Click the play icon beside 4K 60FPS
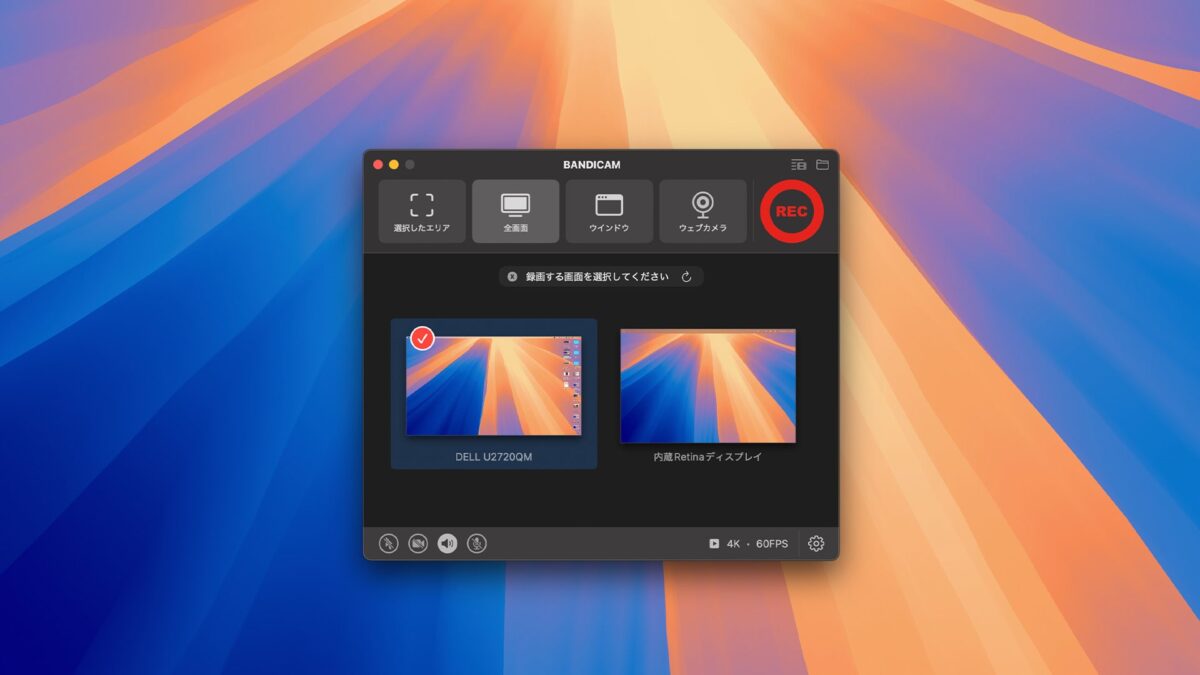 point(714,542)
